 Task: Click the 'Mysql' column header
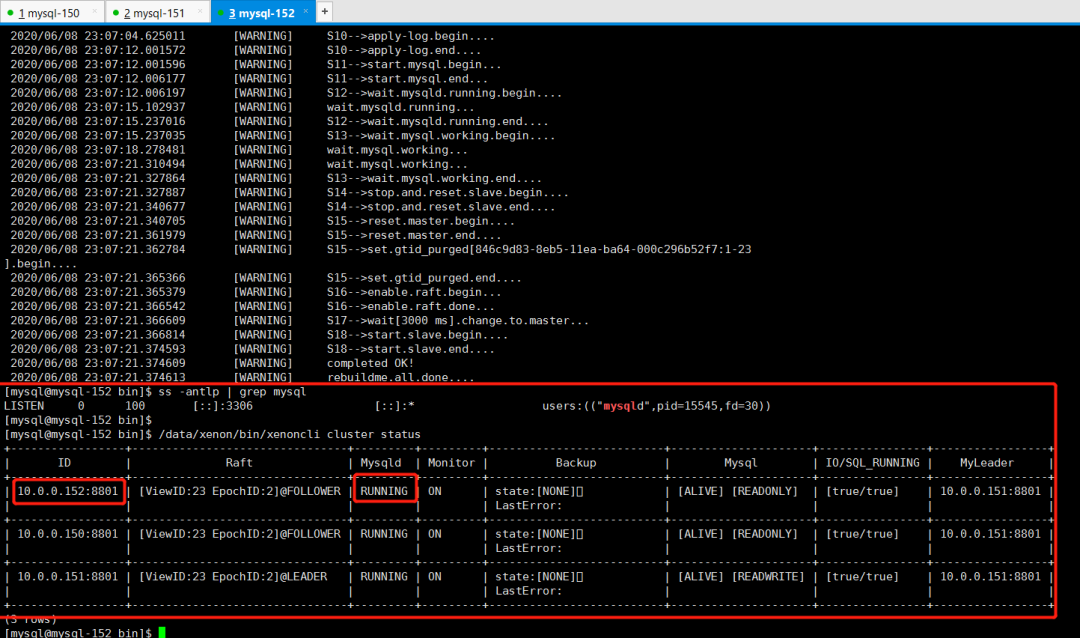coord(740,463)
